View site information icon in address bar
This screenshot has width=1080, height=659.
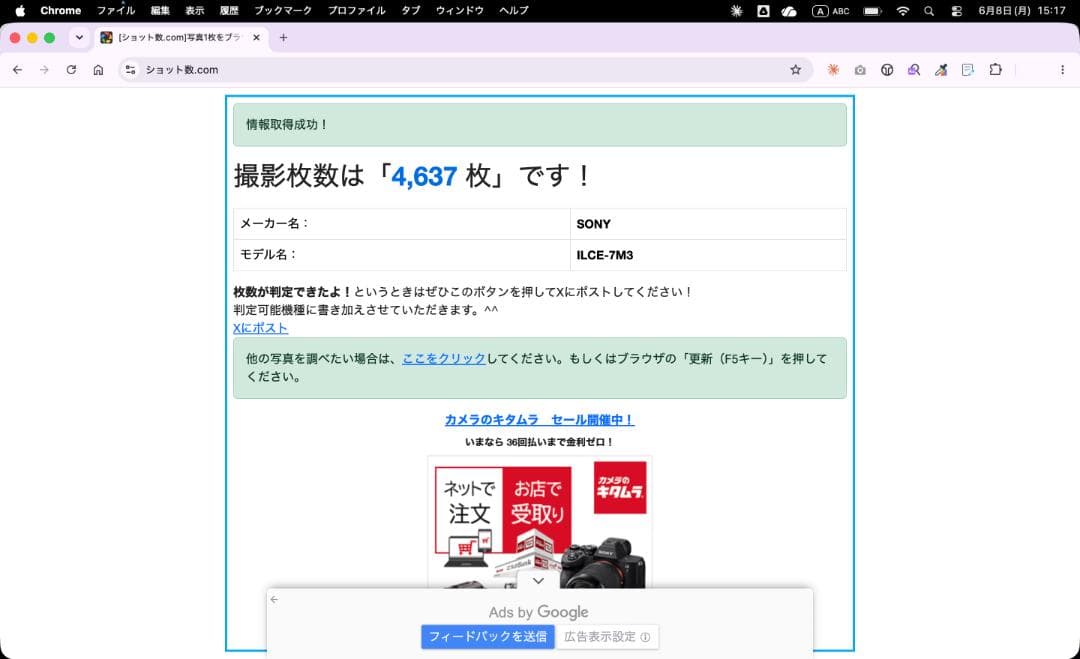[x=130, y=70]
